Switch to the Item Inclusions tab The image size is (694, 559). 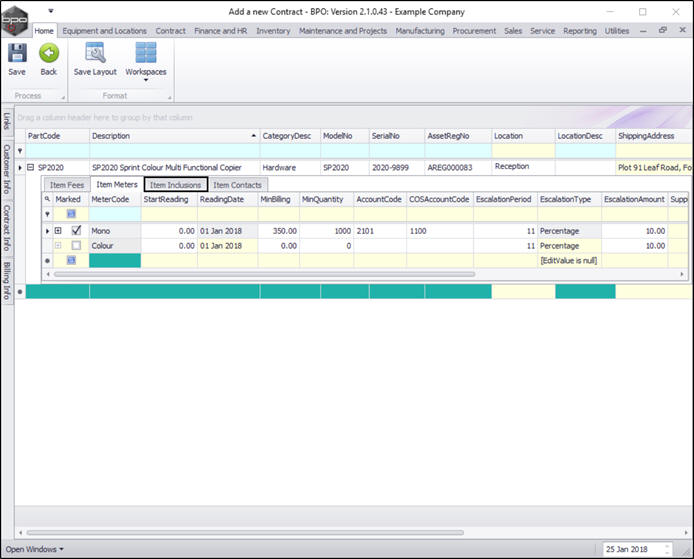(x=175, y=185)
